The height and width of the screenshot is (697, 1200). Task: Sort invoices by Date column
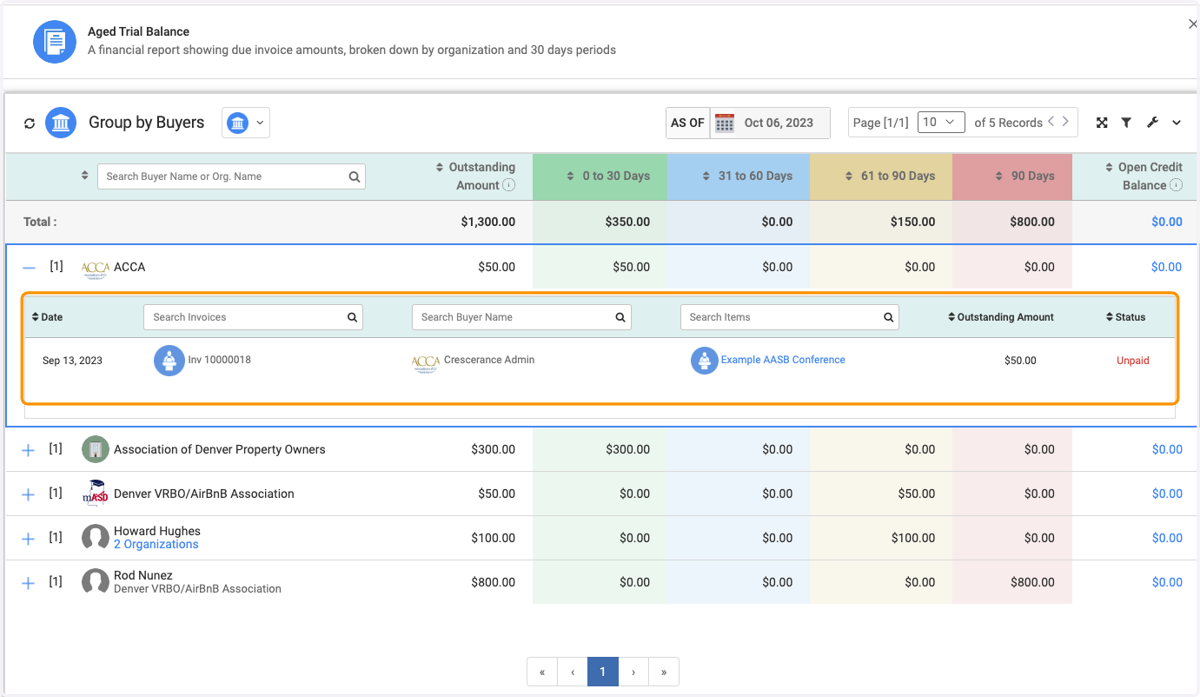click(47, 317)
